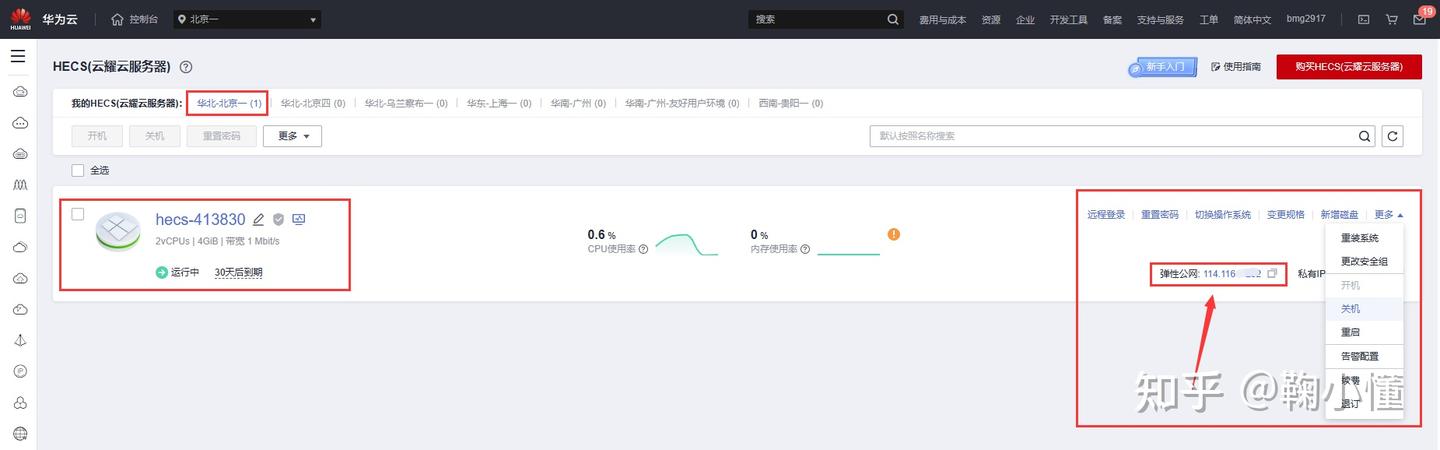Open the 北京一 region dropdown in the header

pos(247,19)
